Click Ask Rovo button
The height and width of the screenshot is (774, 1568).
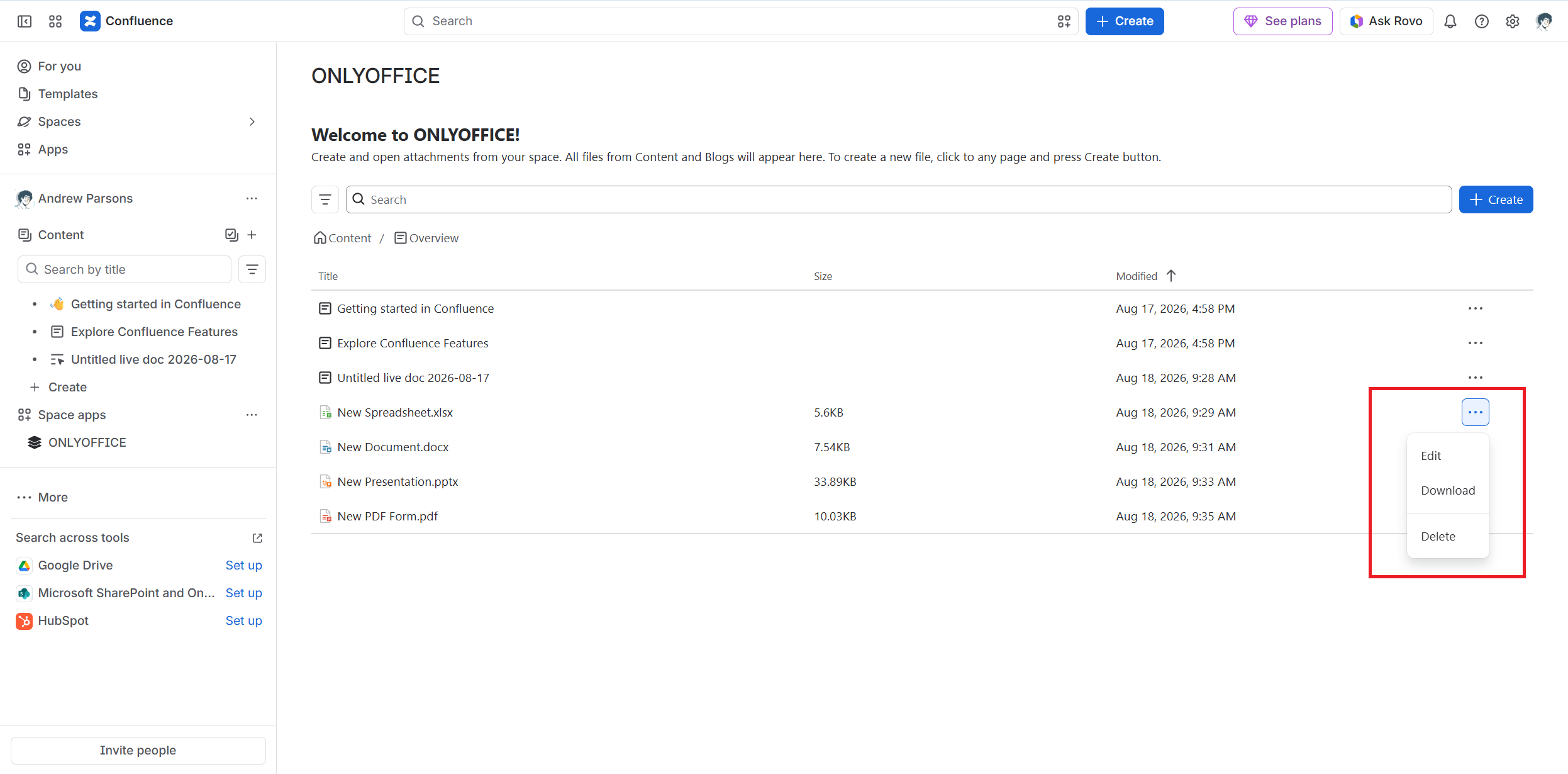pos(1386,21)
